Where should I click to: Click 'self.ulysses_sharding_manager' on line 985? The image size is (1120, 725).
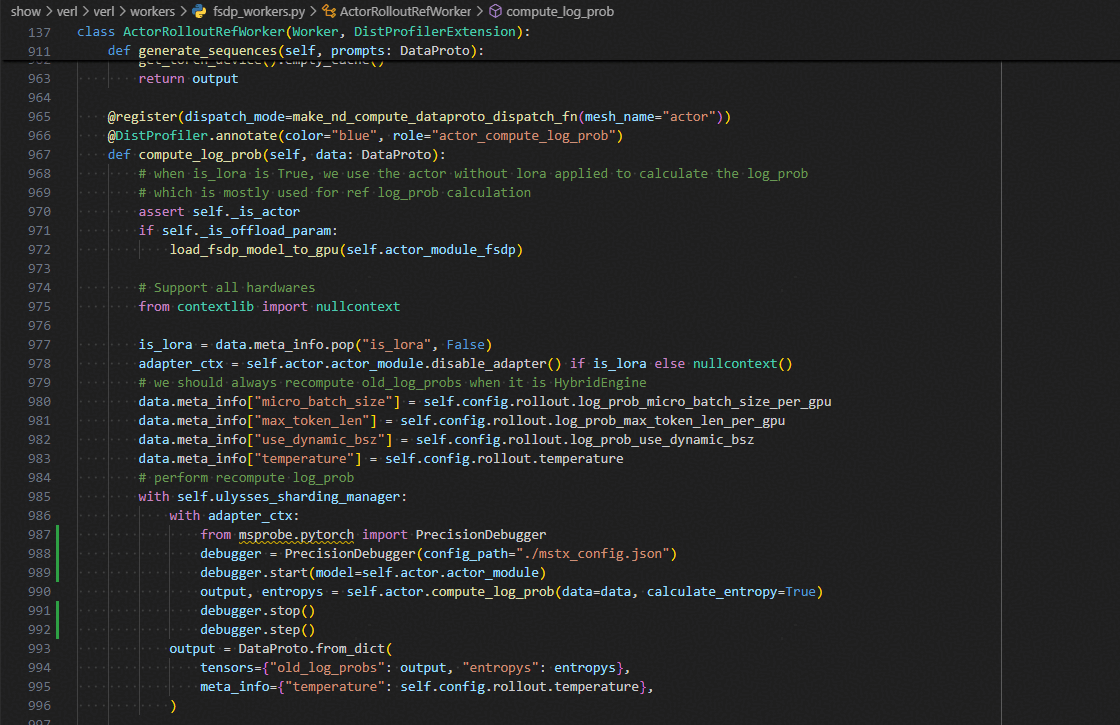(289, 496)
